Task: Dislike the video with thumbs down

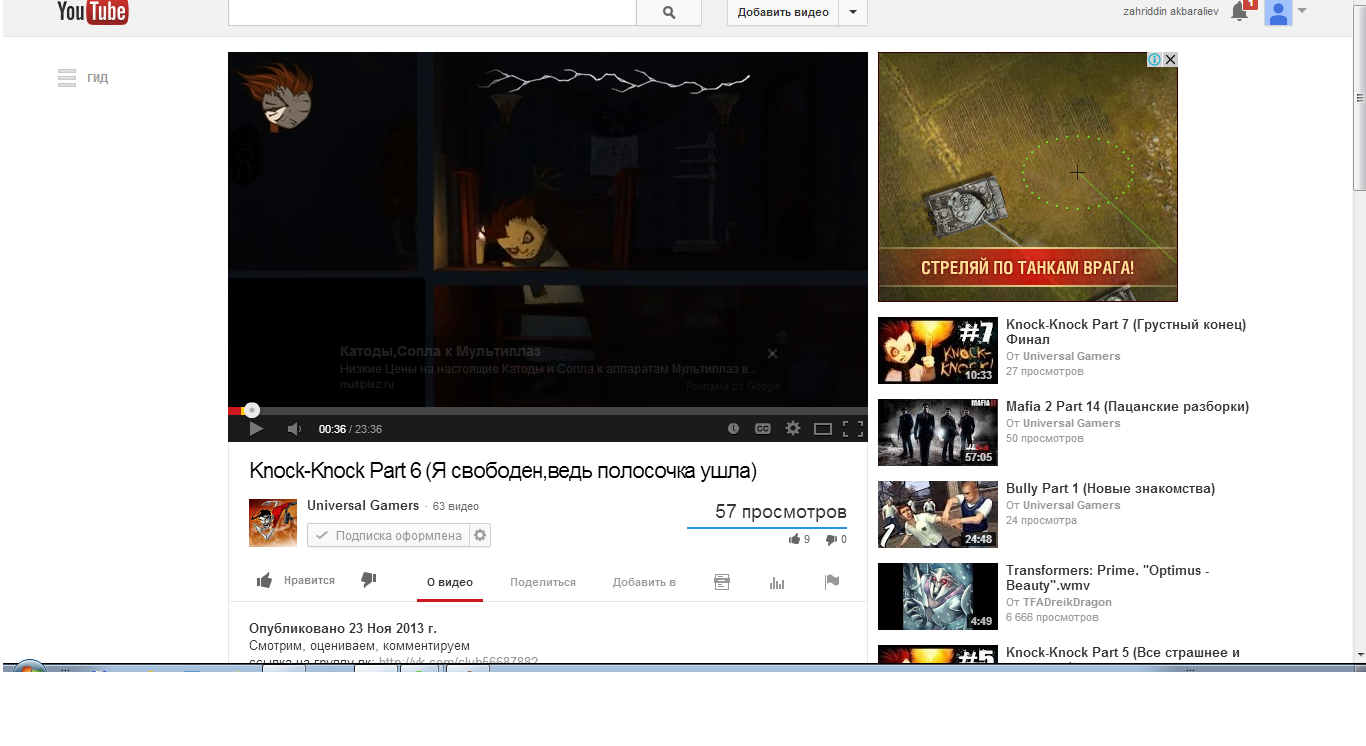Action: pyautogui.click(x=368, y=580)
